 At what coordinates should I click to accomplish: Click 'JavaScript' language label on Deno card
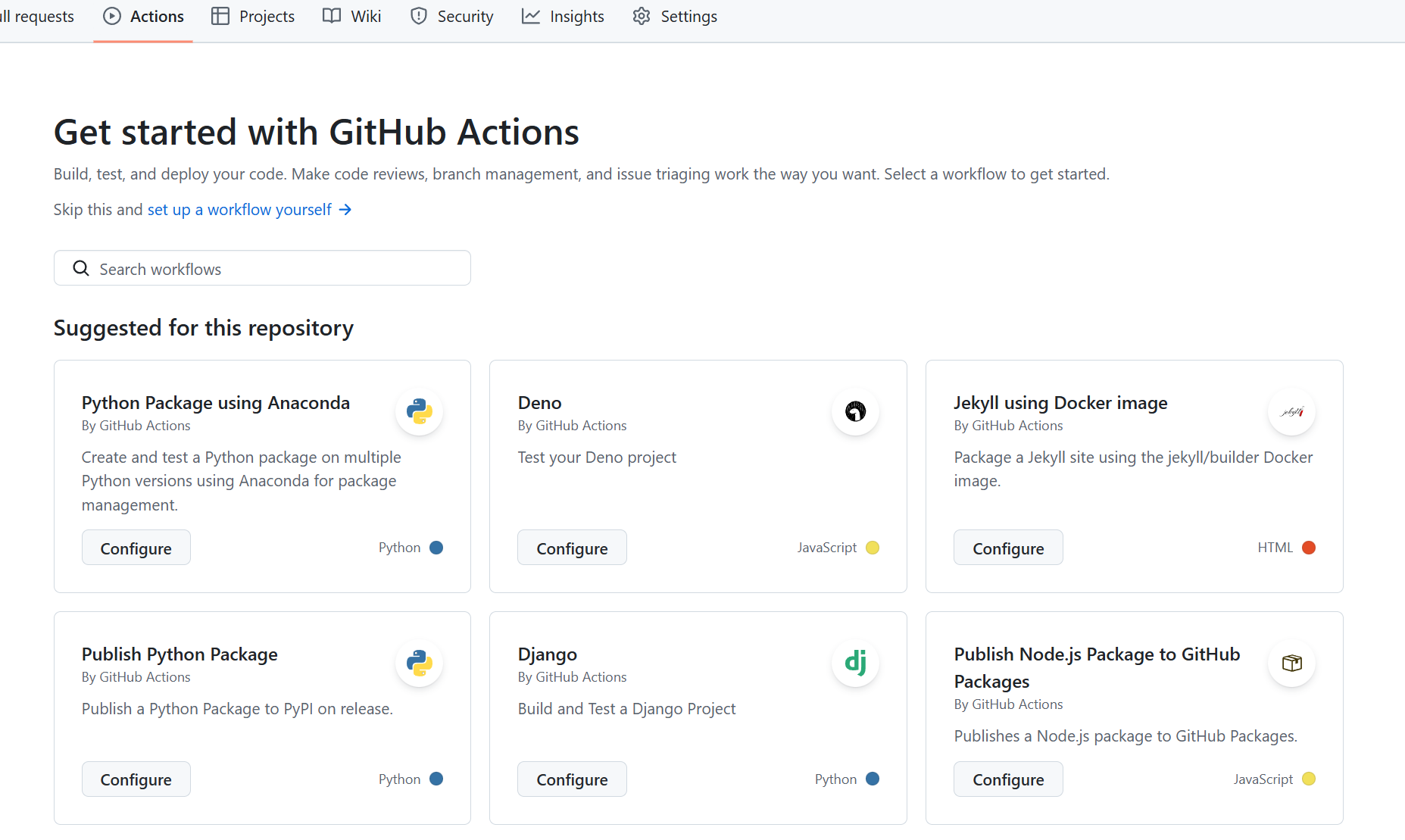(x=827, y=548)
